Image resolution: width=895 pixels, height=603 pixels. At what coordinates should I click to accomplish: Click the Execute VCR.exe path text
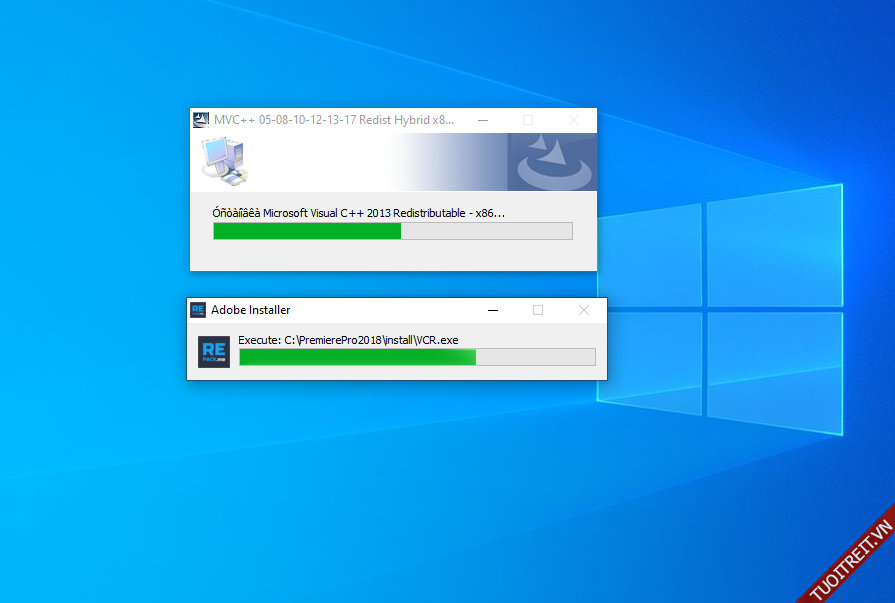click(348, 340)
